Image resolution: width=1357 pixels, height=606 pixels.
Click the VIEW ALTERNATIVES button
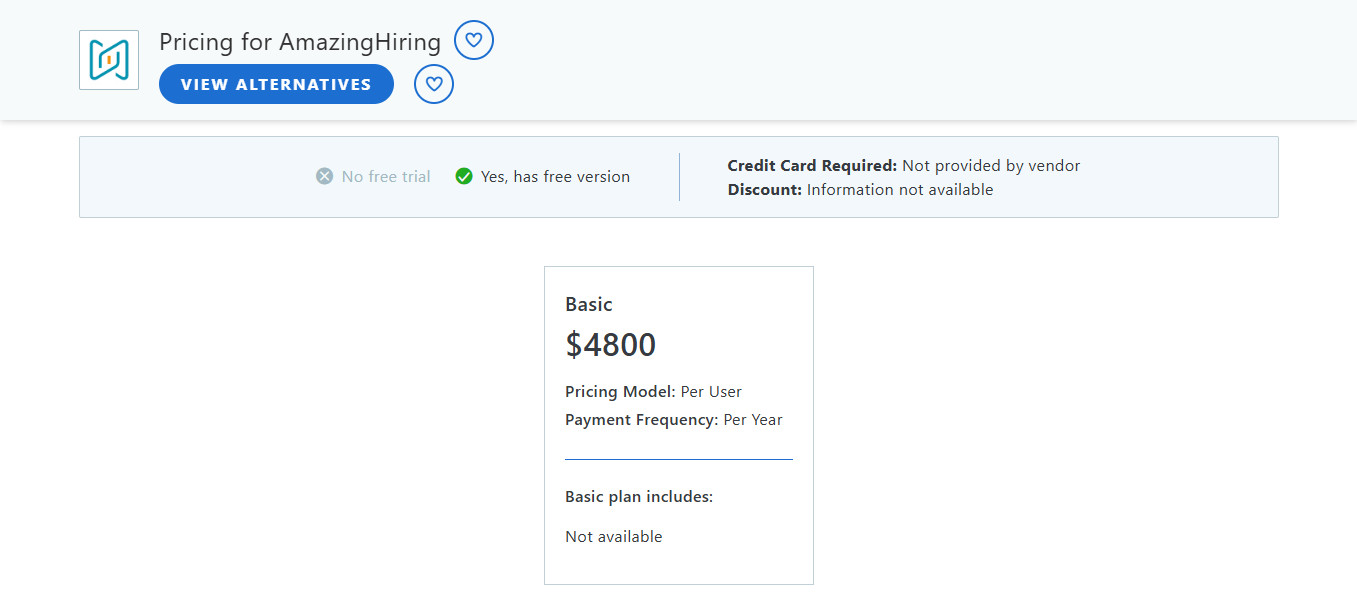coord(276,84)
